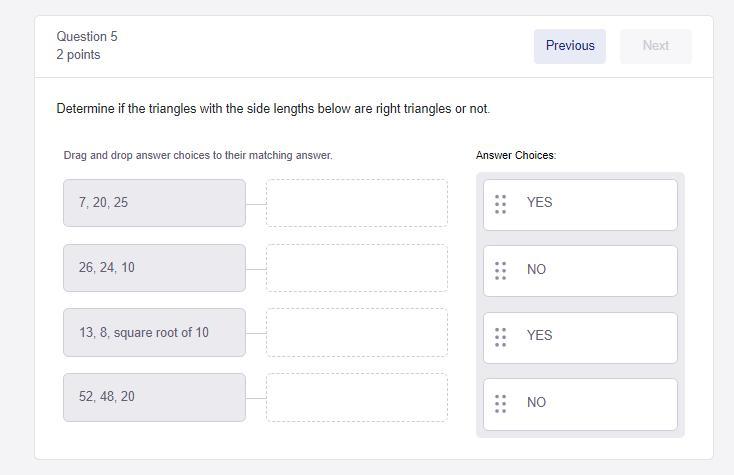The width and height of the screenshot is (734, 475).
Task: Click the 13, 8, square root of 10 box
Action: point(154,333)
